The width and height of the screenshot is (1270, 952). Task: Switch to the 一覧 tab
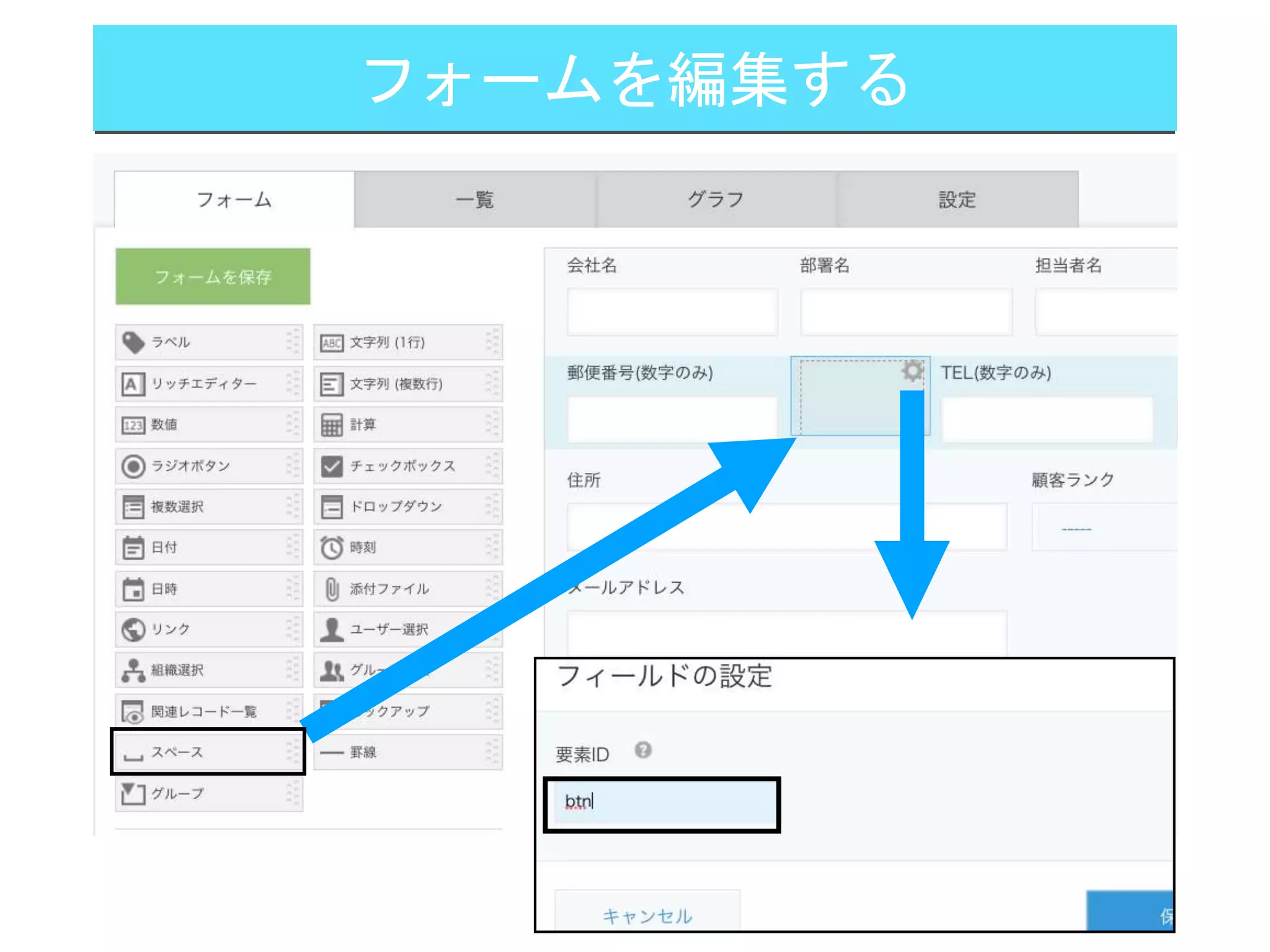tap(475, 200)
